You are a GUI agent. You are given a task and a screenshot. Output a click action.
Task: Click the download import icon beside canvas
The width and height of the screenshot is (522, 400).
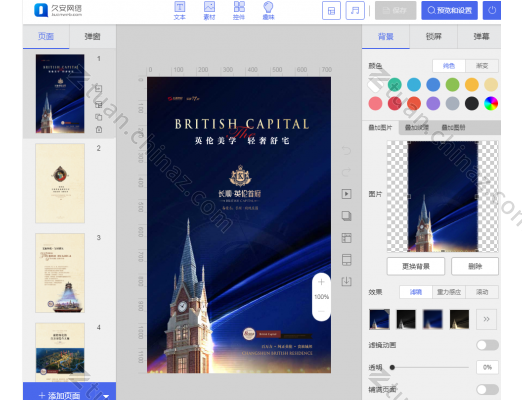pyautogui.click(x=347, y=281)
